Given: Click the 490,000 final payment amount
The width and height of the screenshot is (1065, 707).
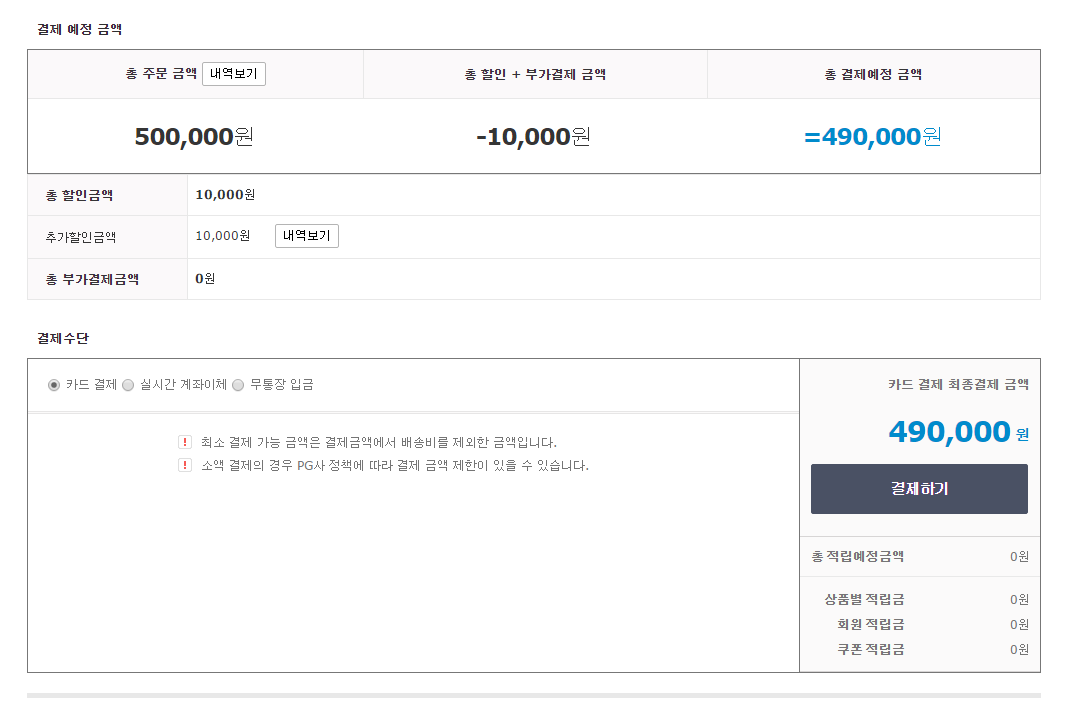Looking at the screenshot, I should click(949, 432).
